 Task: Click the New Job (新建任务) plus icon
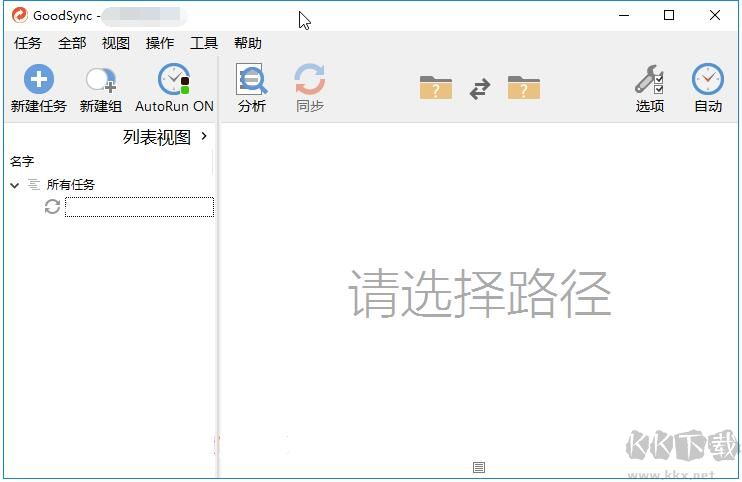point(38,79)
